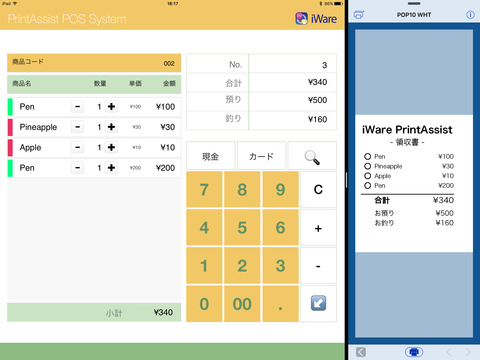The width and height of the screenshot is (480, 360).
Task: Tap keypad digit 6
Action: coord(280,228)
